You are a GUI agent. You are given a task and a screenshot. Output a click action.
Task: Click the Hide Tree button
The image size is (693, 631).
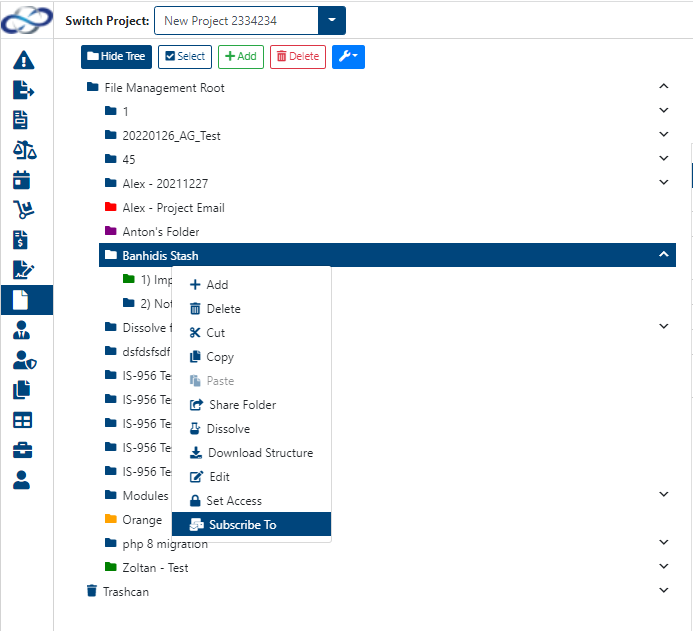116,57
